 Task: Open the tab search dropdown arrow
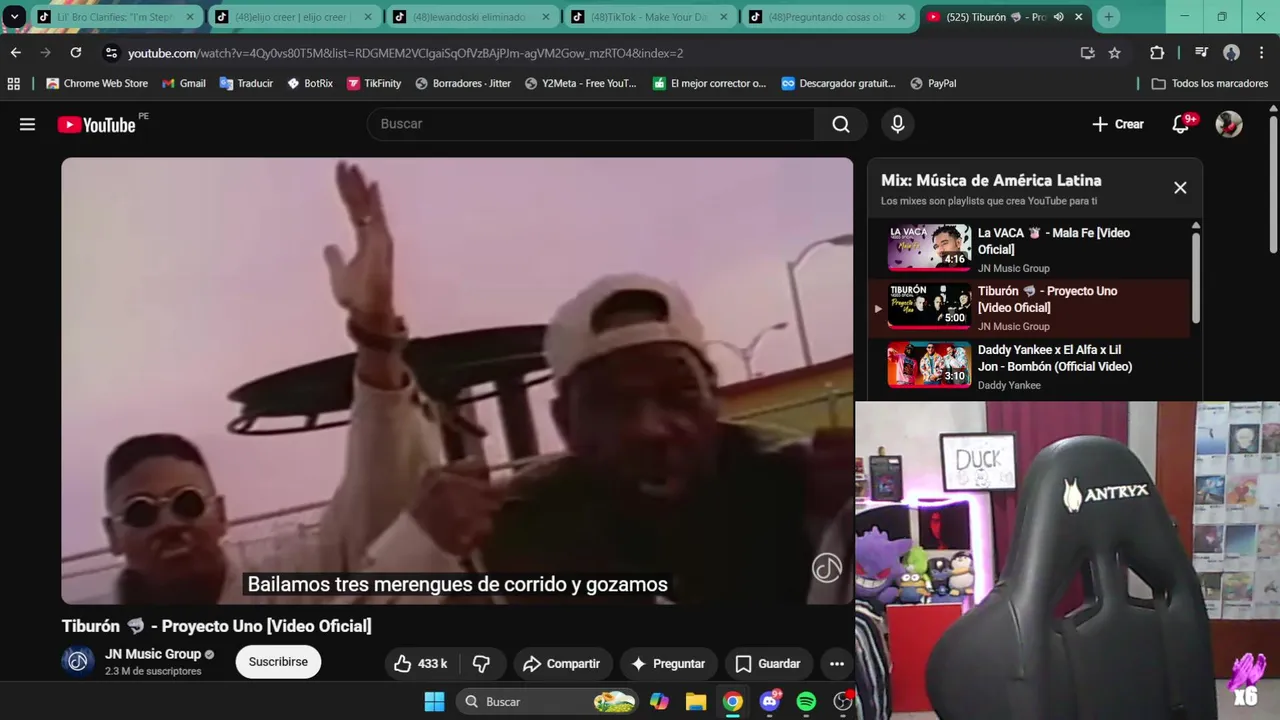[14, 17]
